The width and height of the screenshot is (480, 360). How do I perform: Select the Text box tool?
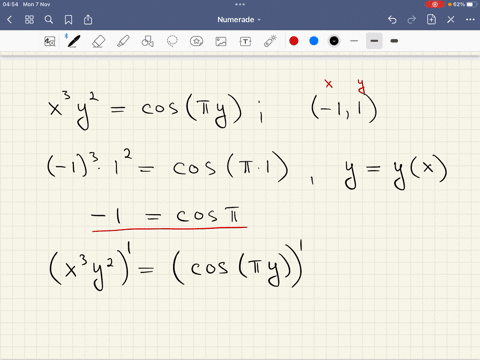[245, 41]
